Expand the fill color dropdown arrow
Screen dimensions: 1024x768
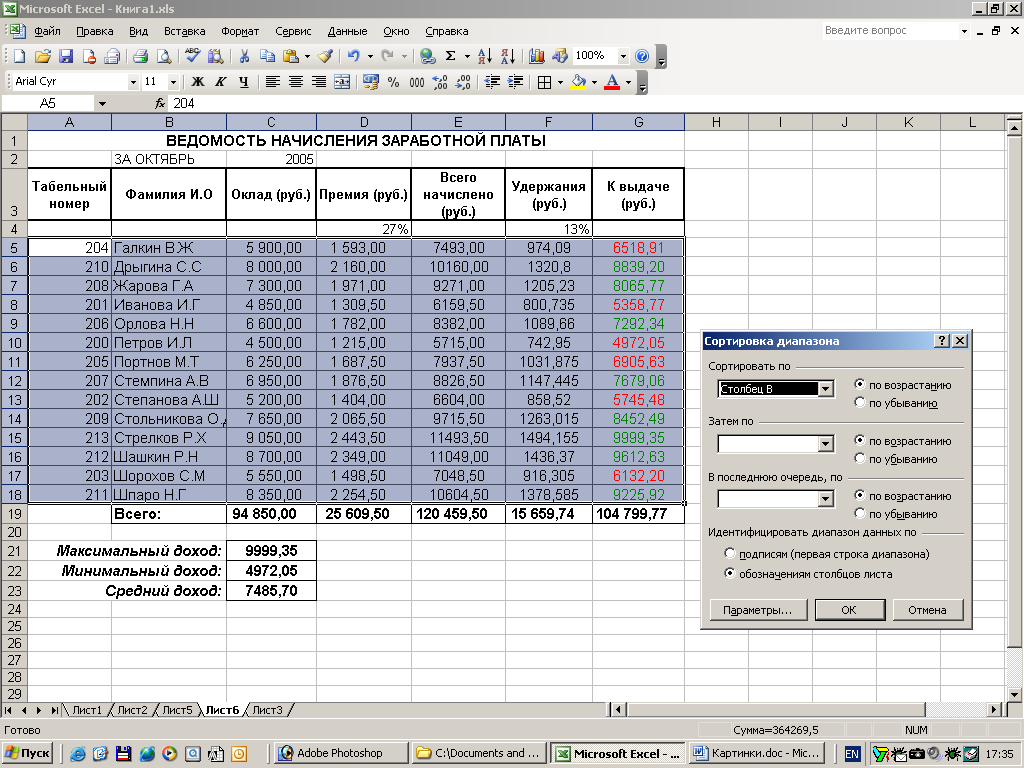594,82
